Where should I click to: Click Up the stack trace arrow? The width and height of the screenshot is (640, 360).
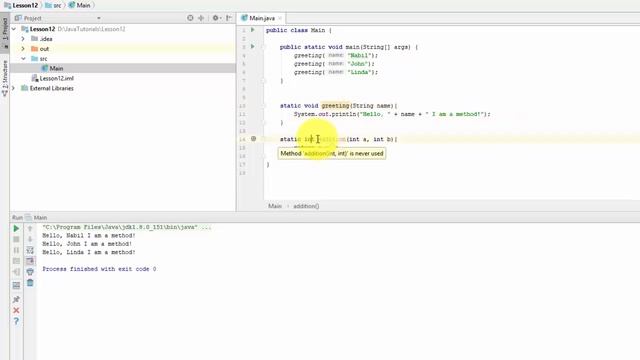pyautogui.click(x=30, y=229)
